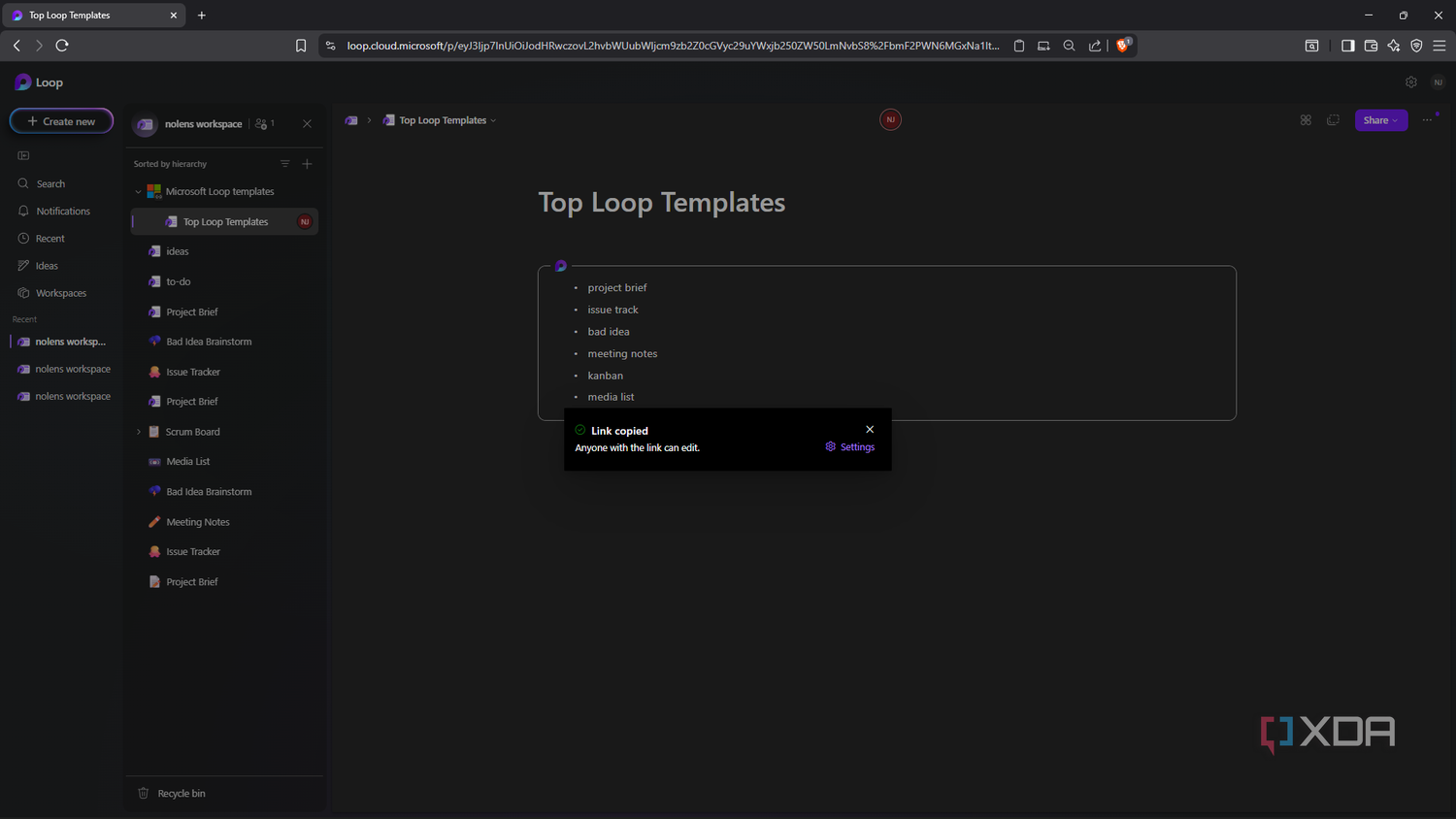1456x819 pixels.
Task: Open the sort and filter pages icon
Action: (284, 164)
